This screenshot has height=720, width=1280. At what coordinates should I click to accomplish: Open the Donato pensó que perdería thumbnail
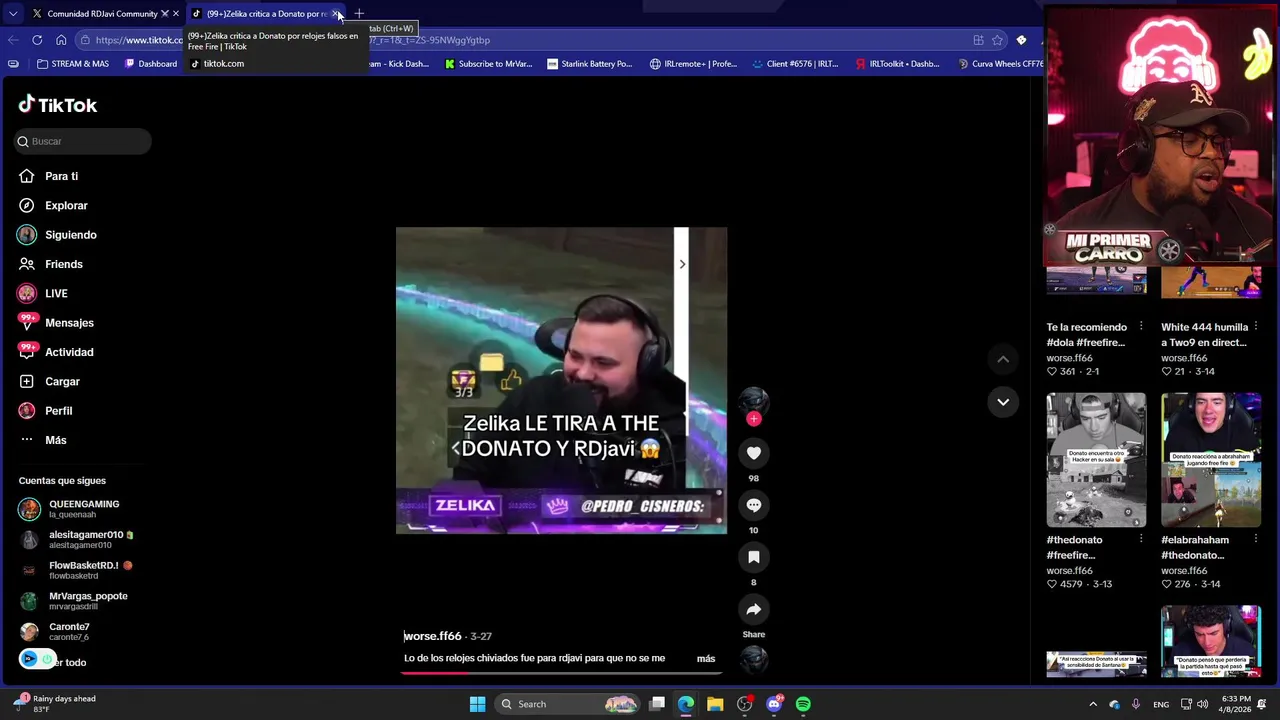(x=1211, y=641)
